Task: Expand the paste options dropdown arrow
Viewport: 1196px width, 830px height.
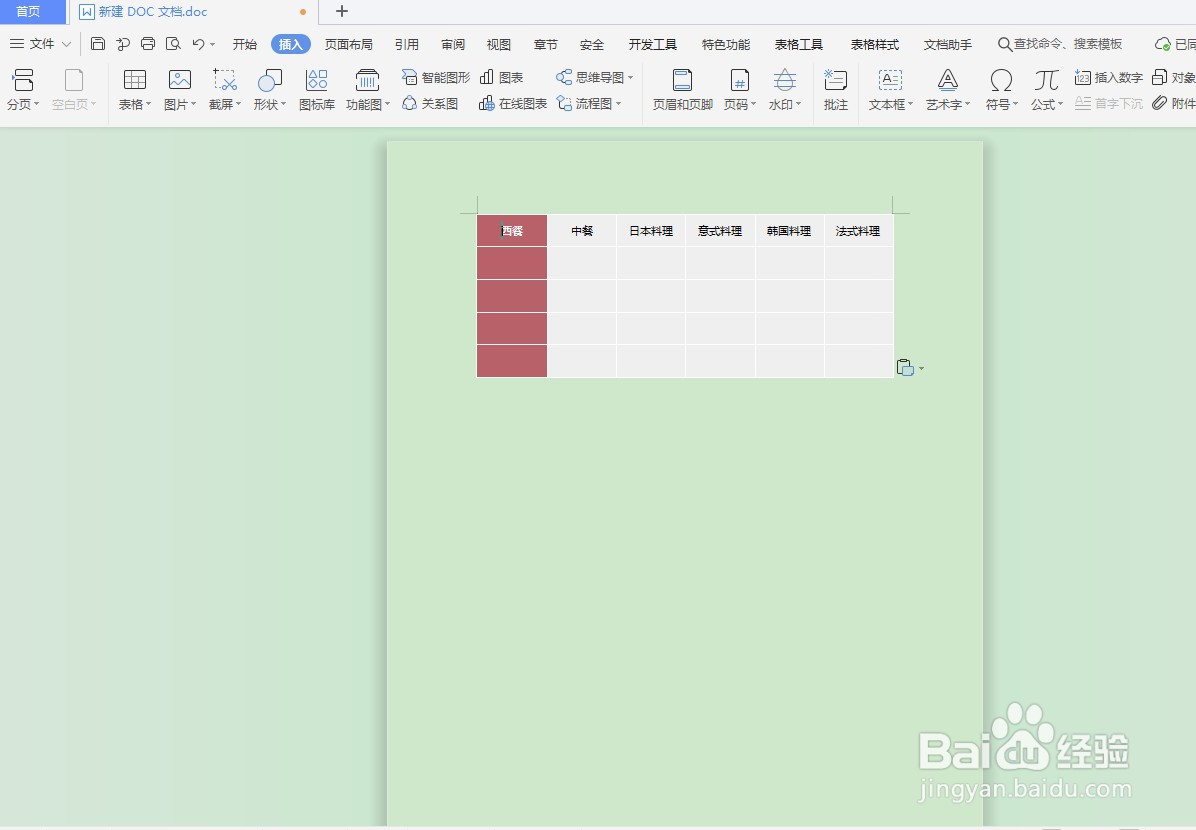Action: tap(921, 368)
